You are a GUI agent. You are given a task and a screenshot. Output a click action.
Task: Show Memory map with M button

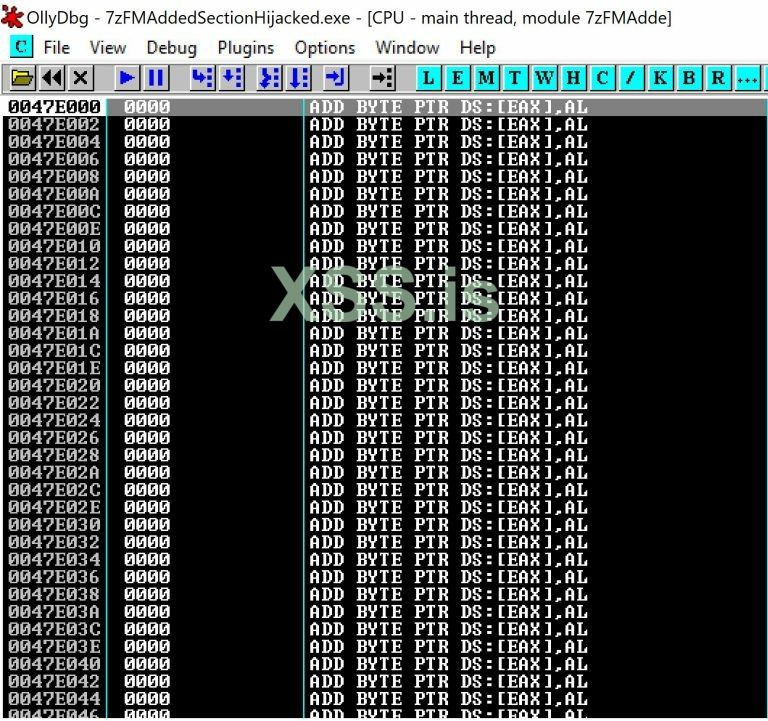[x=486, y=78]
